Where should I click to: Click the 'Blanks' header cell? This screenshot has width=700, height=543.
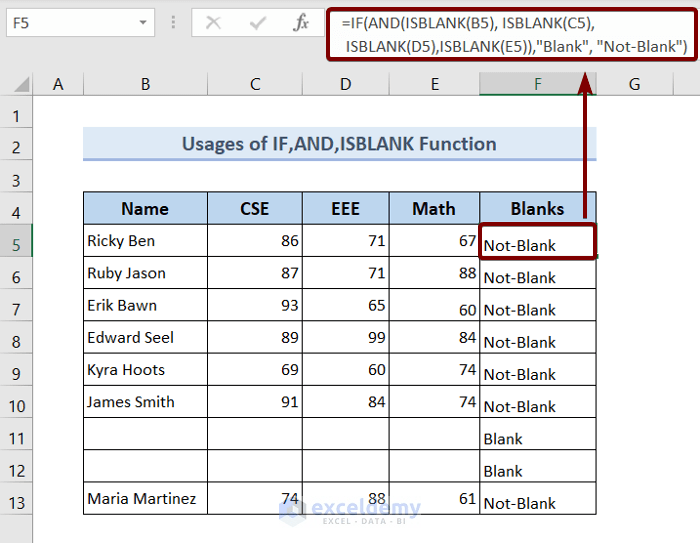(x=538, y=209)
